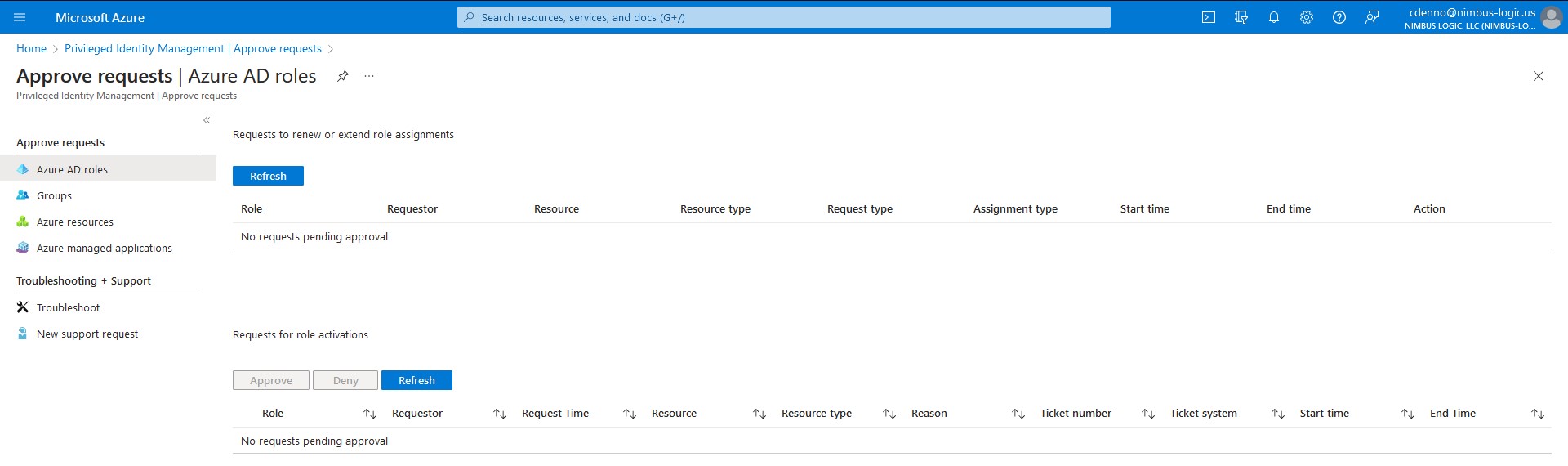Go to the Home breadcrumb
This screenshot has width=1568, height=466.
coord(31,48)
